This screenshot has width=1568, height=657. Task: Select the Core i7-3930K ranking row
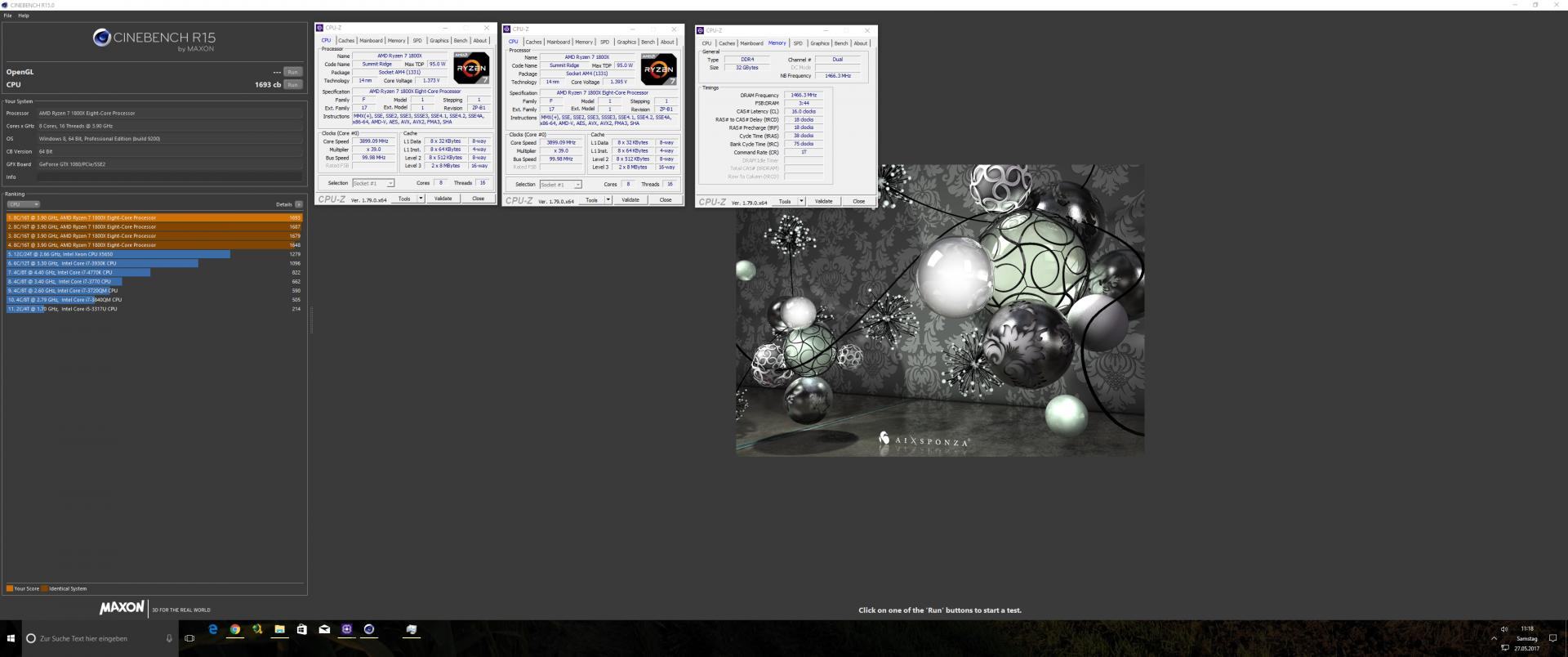click(154, 263)
